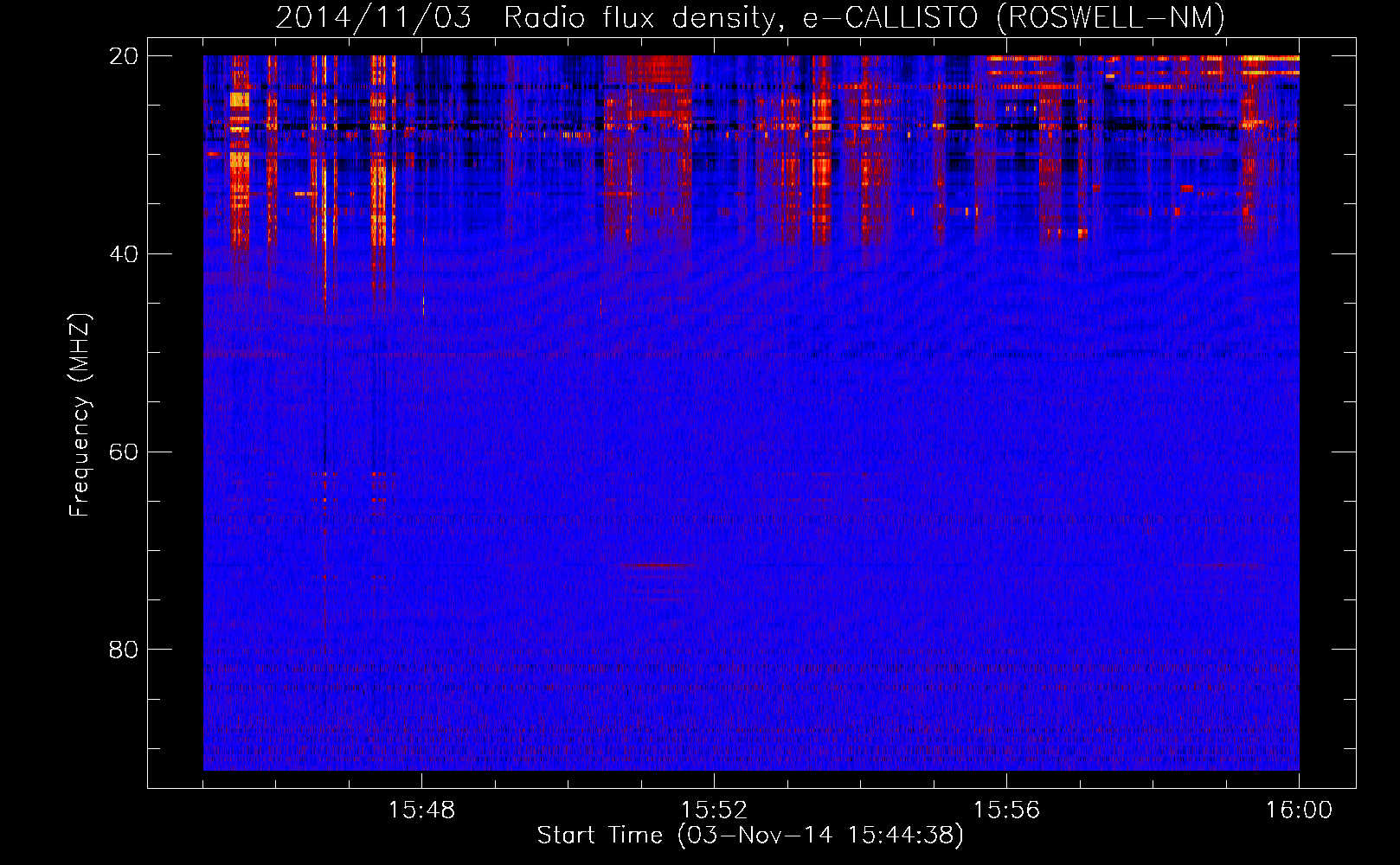Click the 'Frequency (MHZ)' axis label
The height and width of the screenshot is (865, 1400).
80,415
